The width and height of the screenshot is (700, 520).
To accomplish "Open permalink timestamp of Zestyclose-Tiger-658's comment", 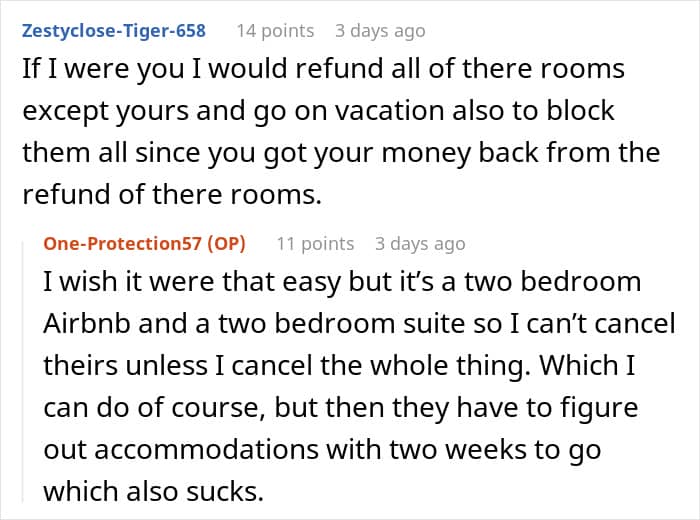I will tap(380, 31).
